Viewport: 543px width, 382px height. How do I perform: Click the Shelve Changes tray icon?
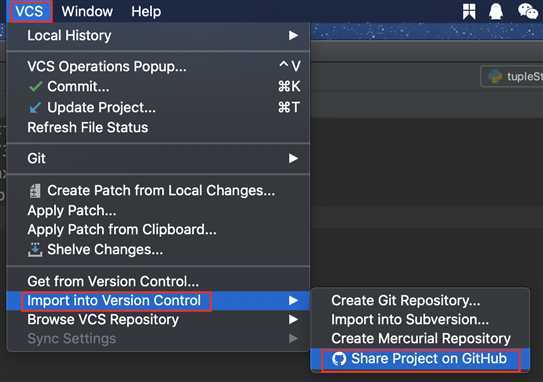(x=35, y=250)
